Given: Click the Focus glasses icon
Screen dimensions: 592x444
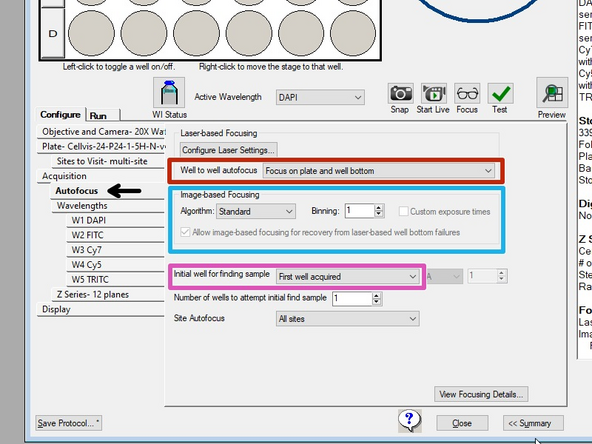Looking at the screenshot, I should tap(467, 93).
